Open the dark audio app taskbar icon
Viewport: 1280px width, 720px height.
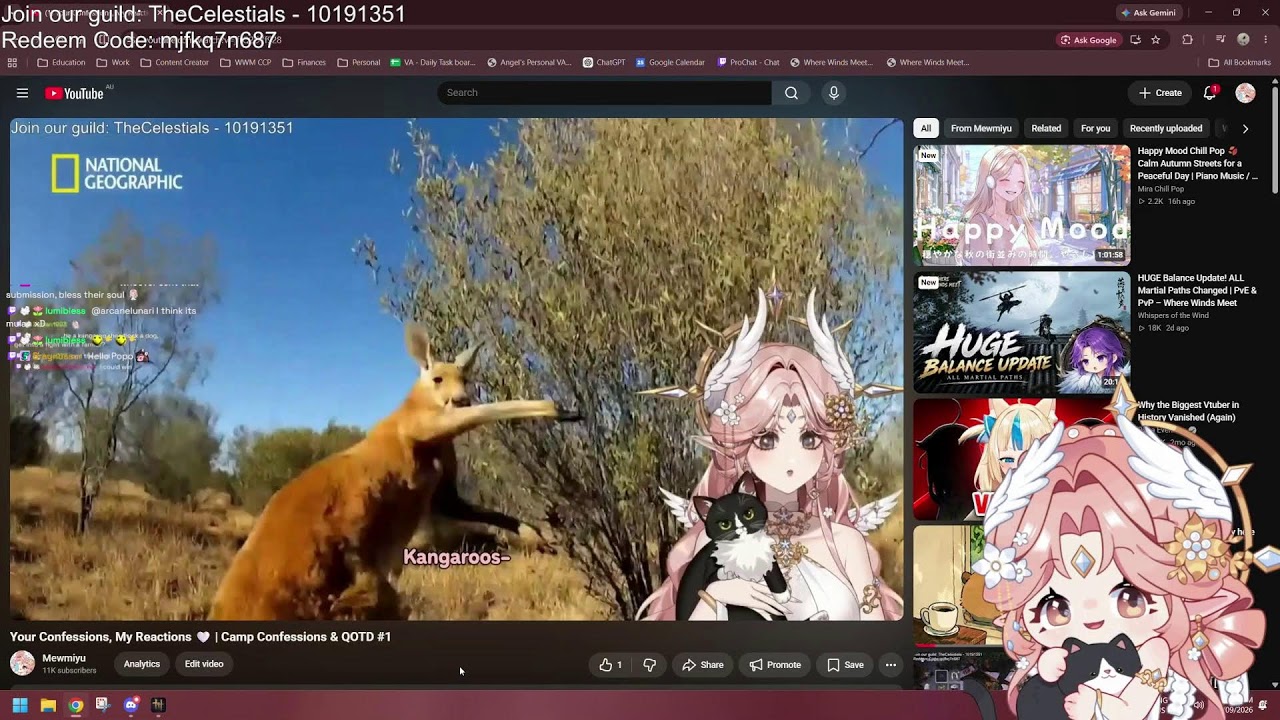pyautogui.click(x=157, y=705)
